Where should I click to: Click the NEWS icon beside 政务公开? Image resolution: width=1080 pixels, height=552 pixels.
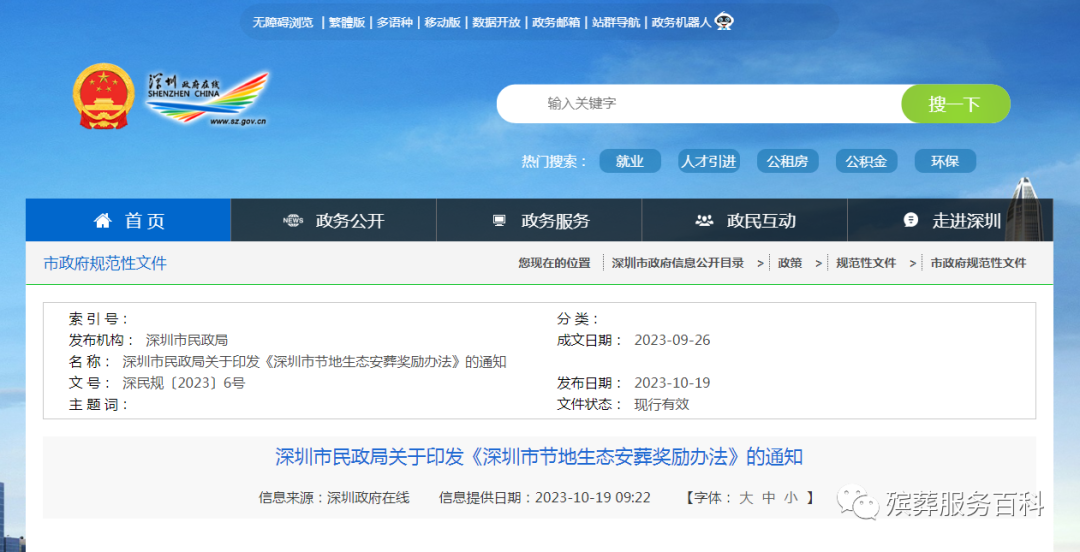(293, 221)
